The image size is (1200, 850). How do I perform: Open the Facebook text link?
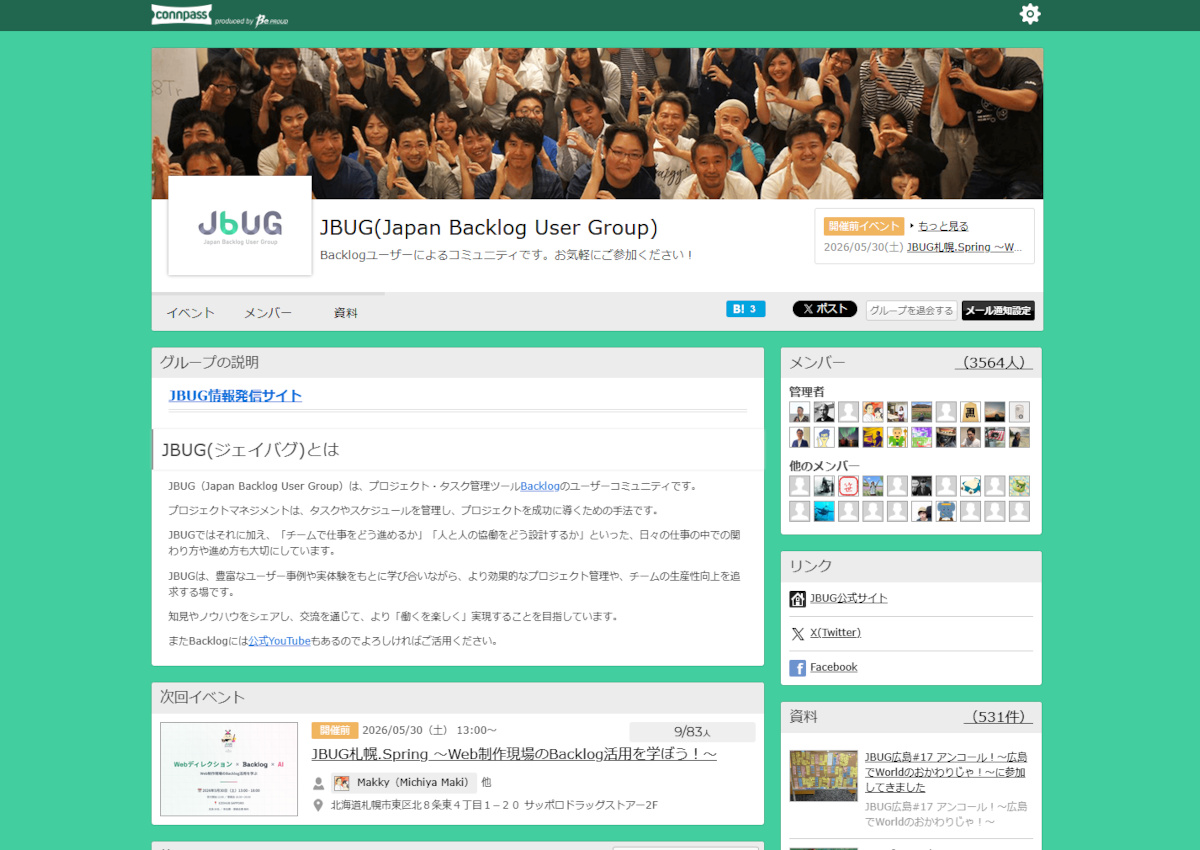834,667
